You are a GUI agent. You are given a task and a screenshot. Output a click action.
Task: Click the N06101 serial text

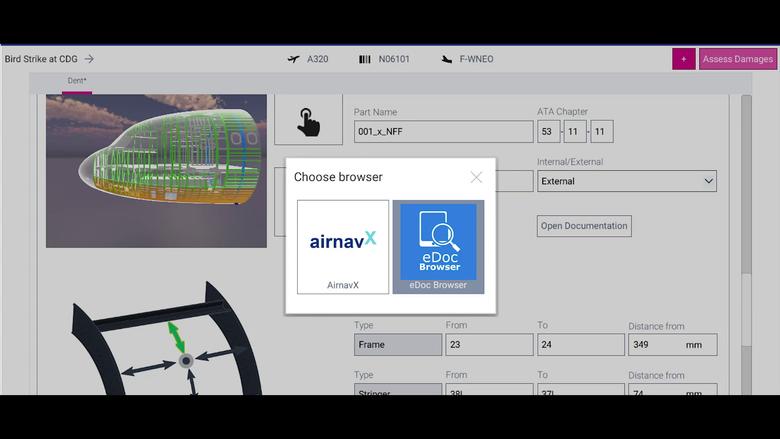[x=394, y=59]
